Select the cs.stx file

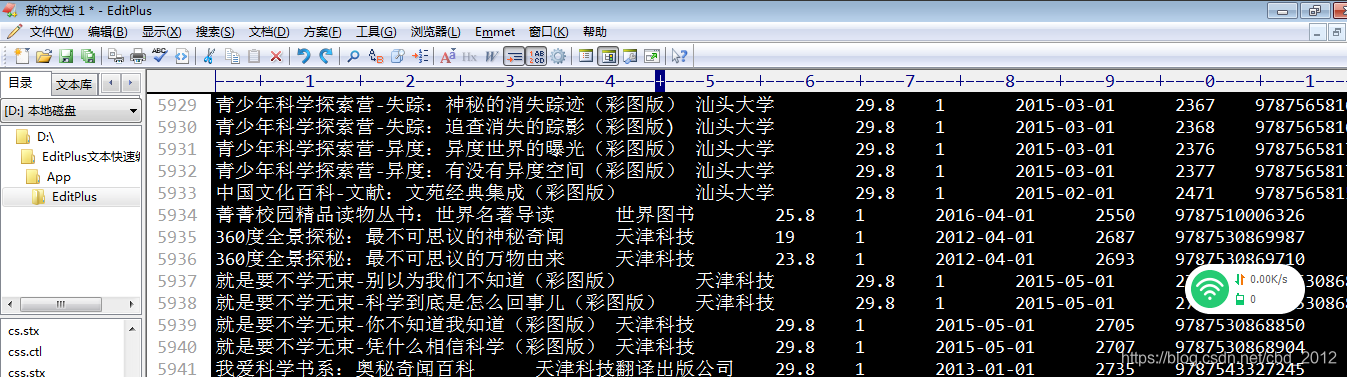[24, 331]
